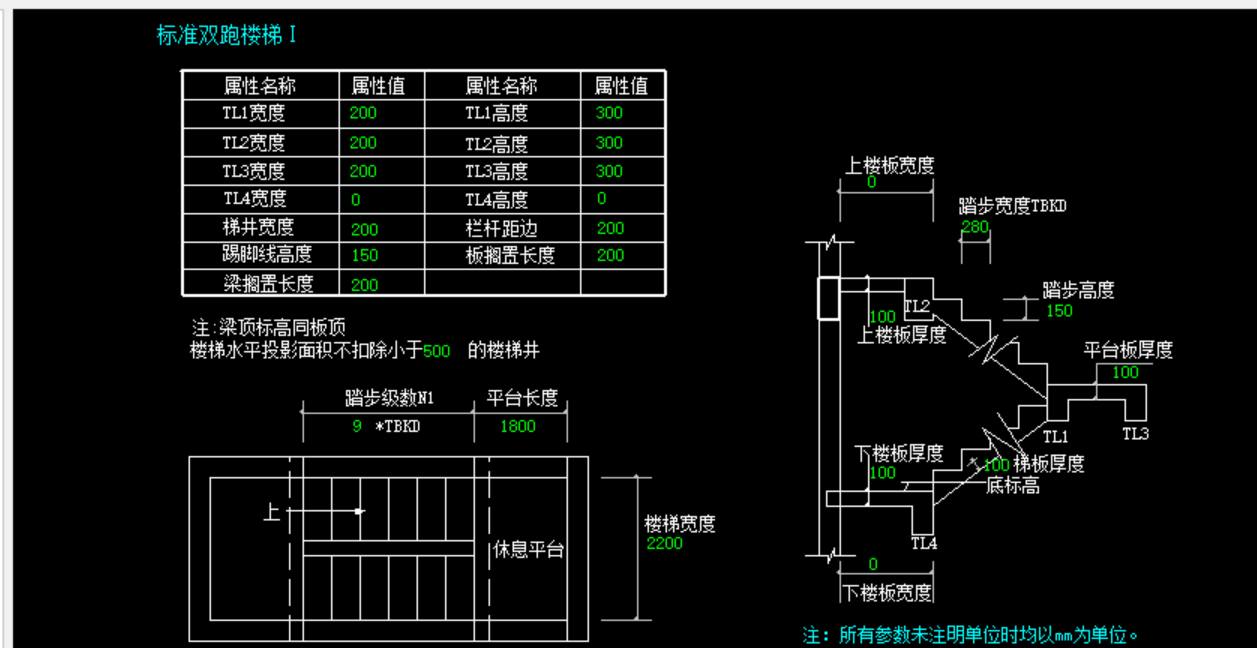Edit the TL2高度 value 300
This screenshot has height=648, width=1257.
(x=609, y=143)
